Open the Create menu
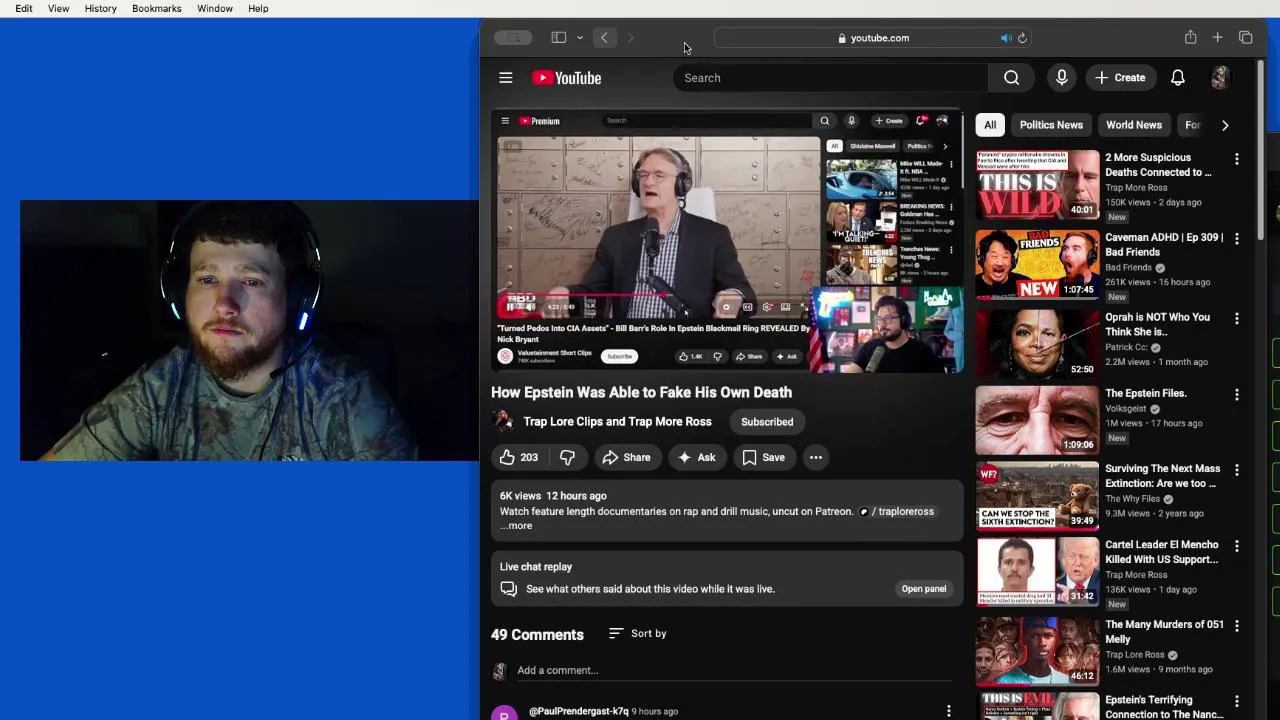The height and width of the screenshot is (720, 1280). click(x=1120, y=78)
